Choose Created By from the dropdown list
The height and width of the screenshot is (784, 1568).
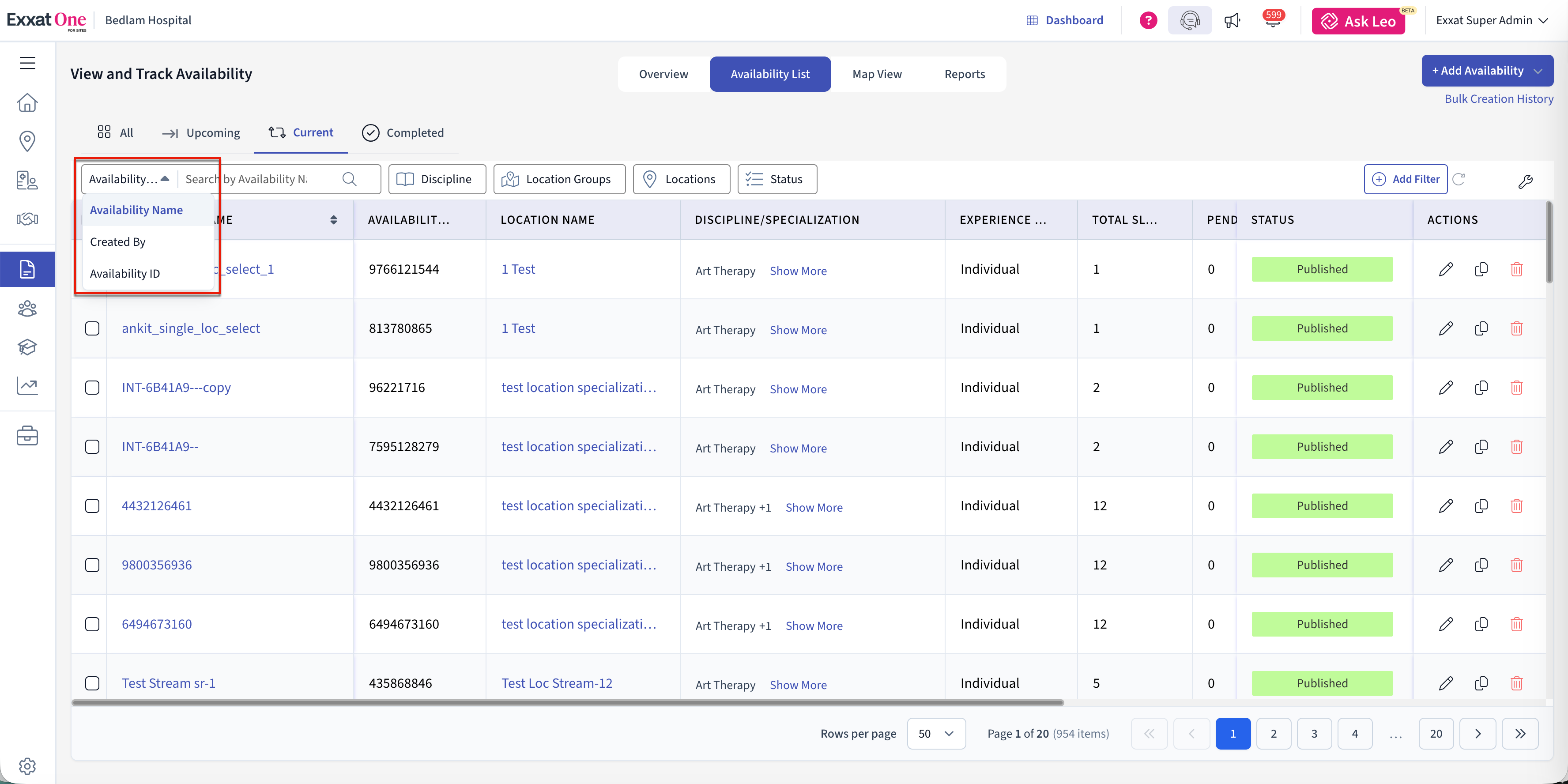pos(118,241)
